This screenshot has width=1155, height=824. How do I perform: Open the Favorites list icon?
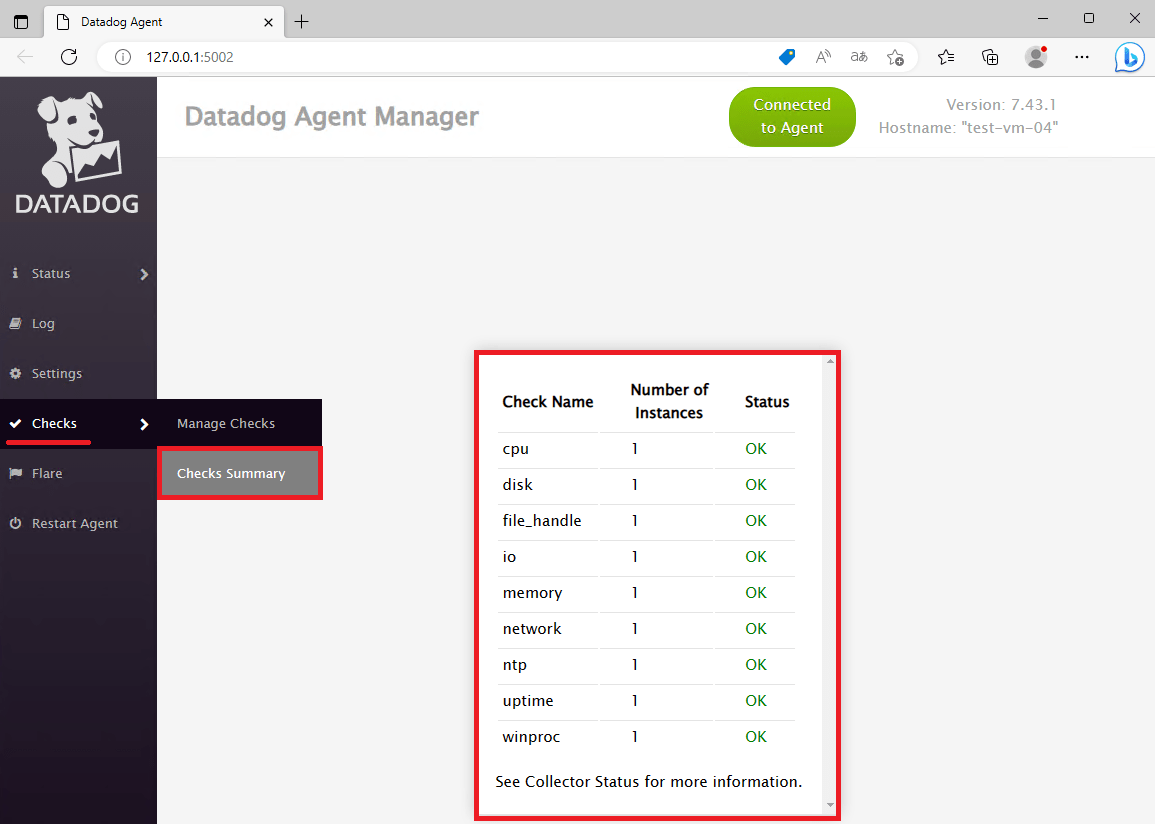[x=946, y=57]
